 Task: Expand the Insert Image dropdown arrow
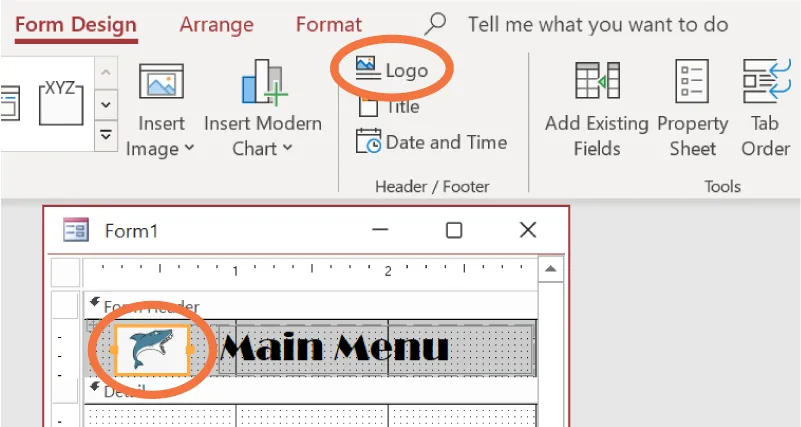coord(188,149)
